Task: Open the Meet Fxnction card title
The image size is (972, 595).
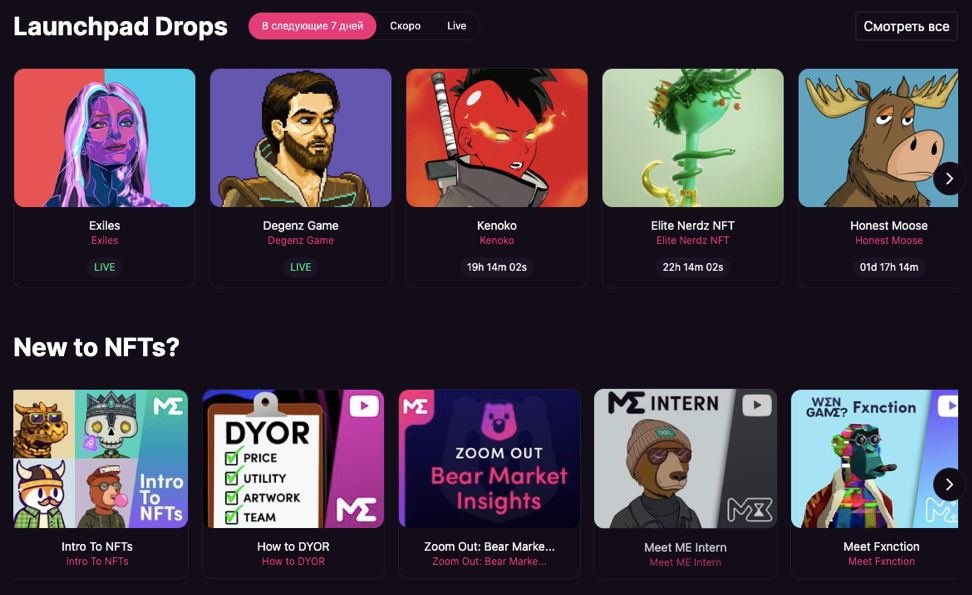Action: coord(881,547)
